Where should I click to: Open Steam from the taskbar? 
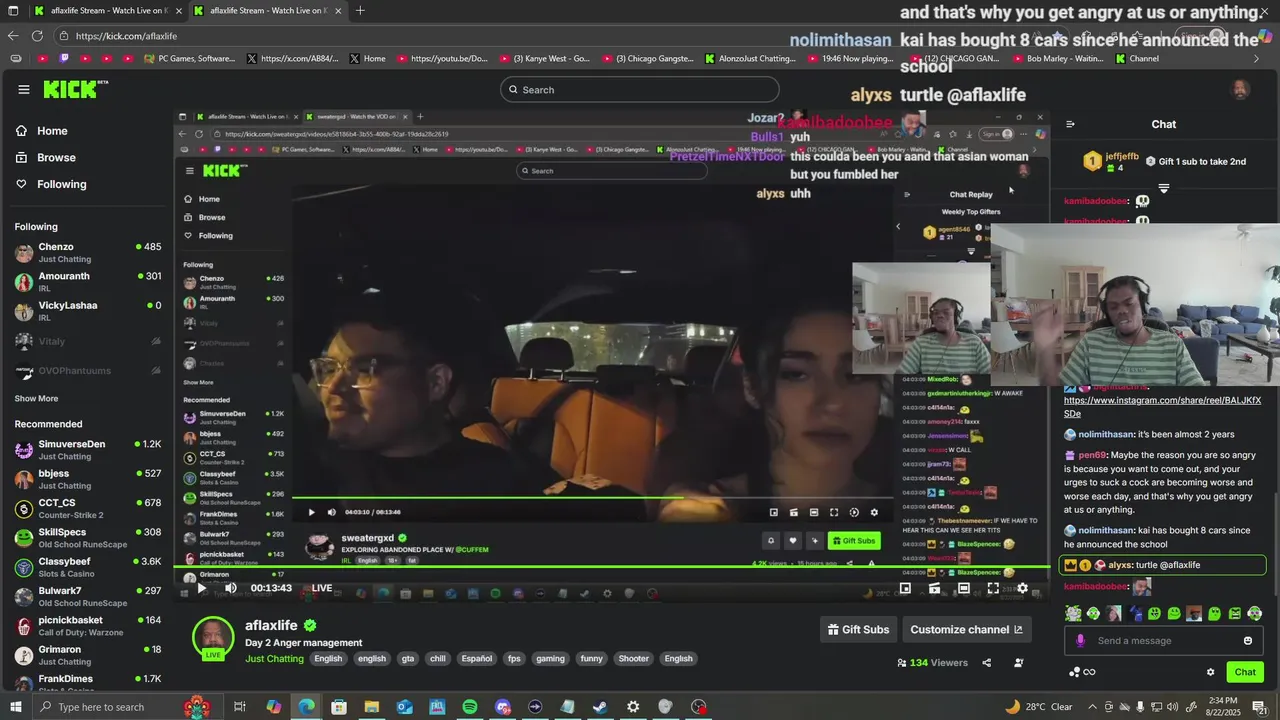tap(600, 707)
